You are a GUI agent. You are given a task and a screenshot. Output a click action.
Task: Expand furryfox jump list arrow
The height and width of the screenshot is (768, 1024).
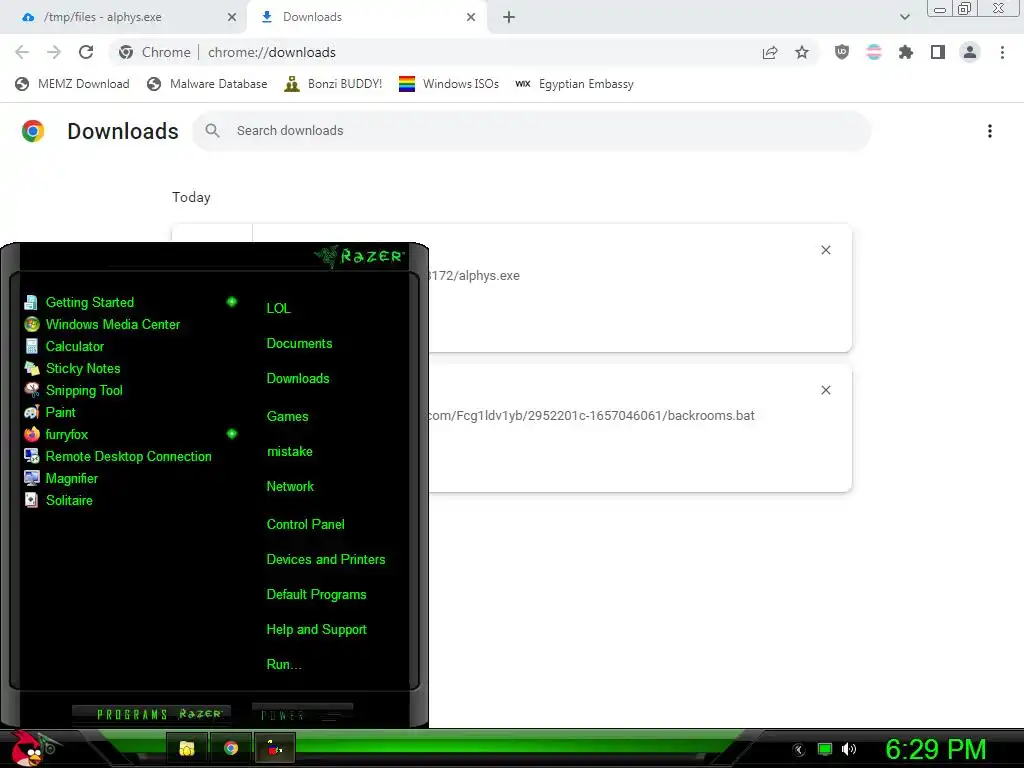coord(232,434)
